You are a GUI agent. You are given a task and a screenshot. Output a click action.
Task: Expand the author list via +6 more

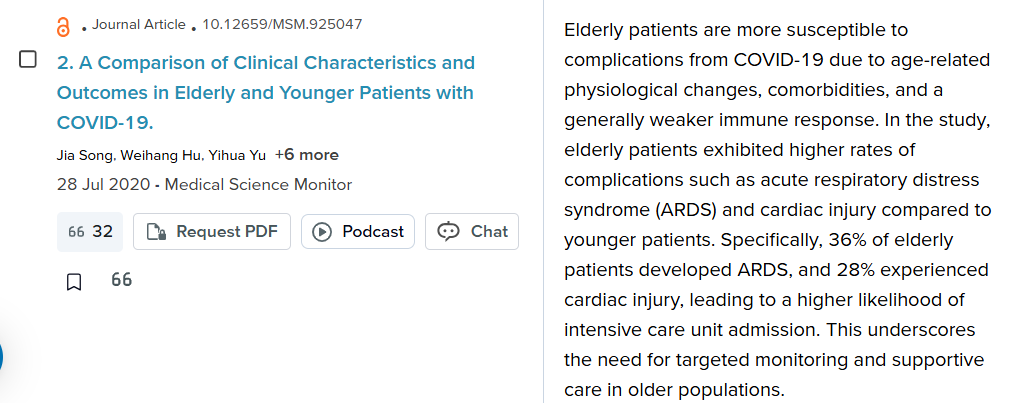point(307,155)
